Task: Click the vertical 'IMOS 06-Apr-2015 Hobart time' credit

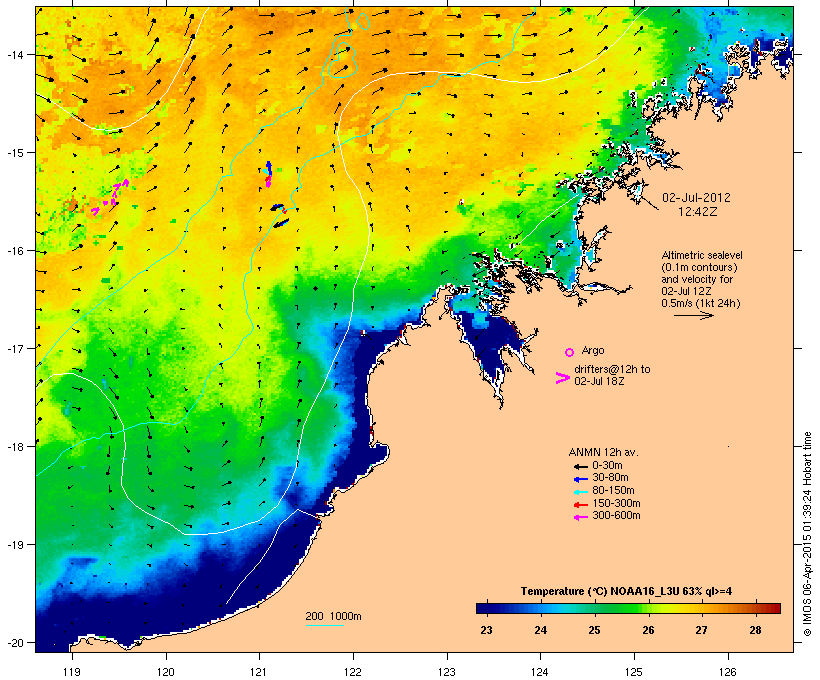Action: pos(807,534)
